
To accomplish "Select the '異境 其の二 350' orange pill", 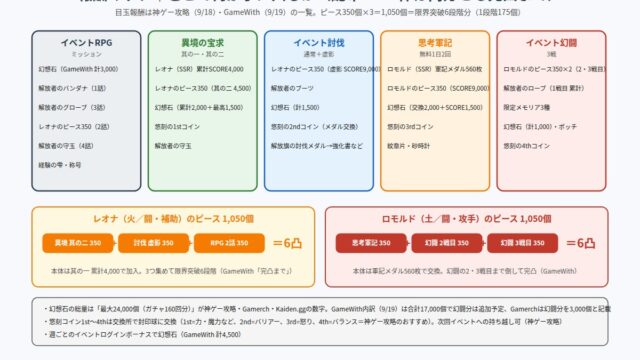I will click(78, 243).
